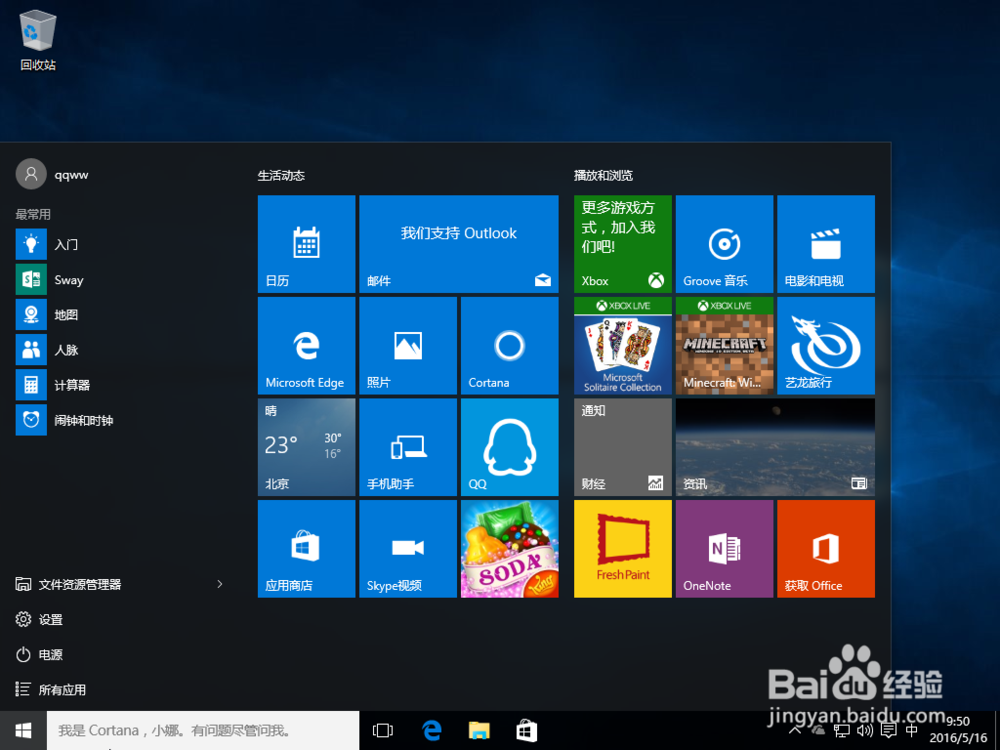Click the Windows Start button
Viewport: 1000px width, 750px height.
coord(23,730)
